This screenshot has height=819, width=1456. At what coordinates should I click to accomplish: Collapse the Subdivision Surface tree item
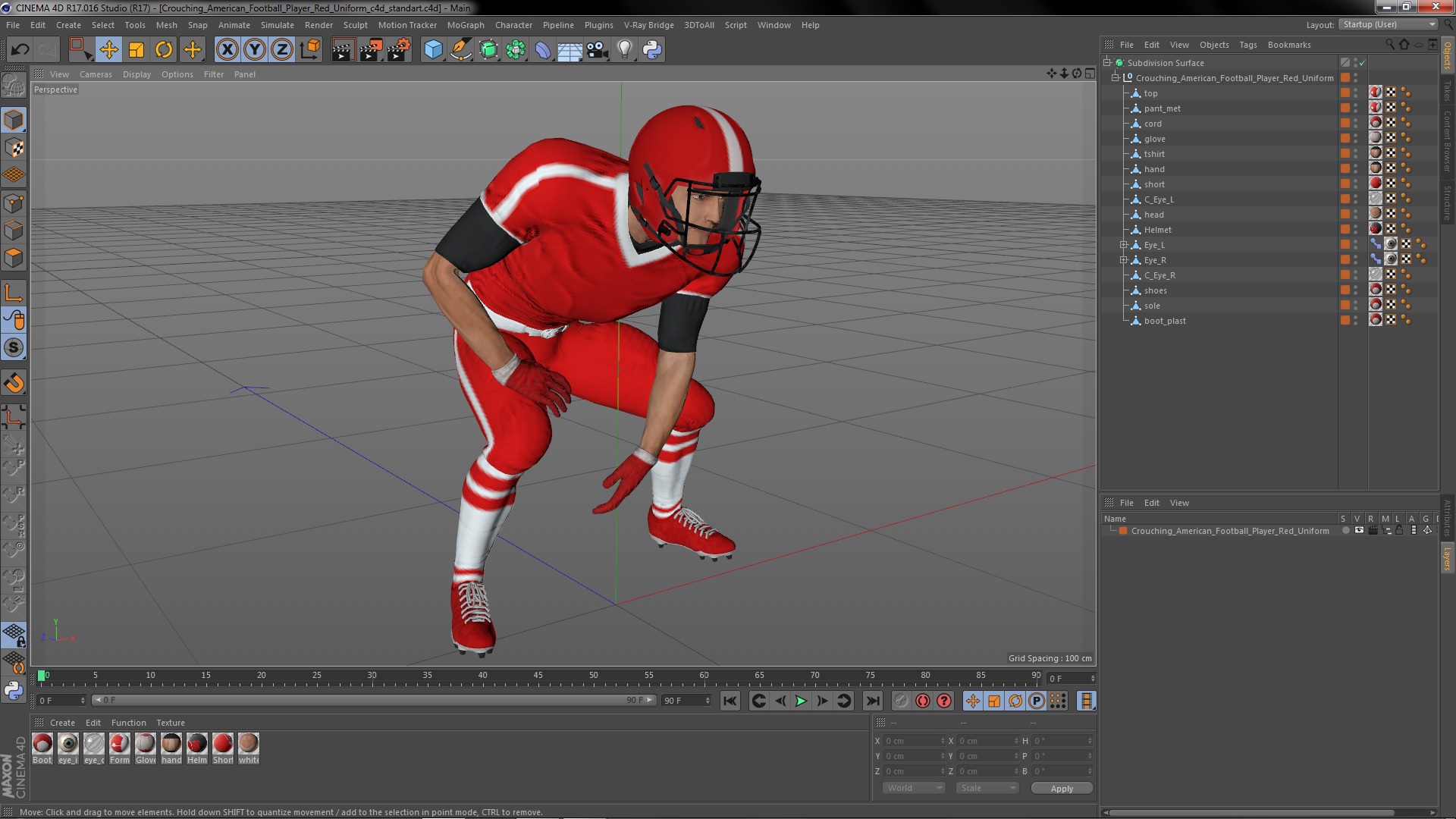point(1107,62)
